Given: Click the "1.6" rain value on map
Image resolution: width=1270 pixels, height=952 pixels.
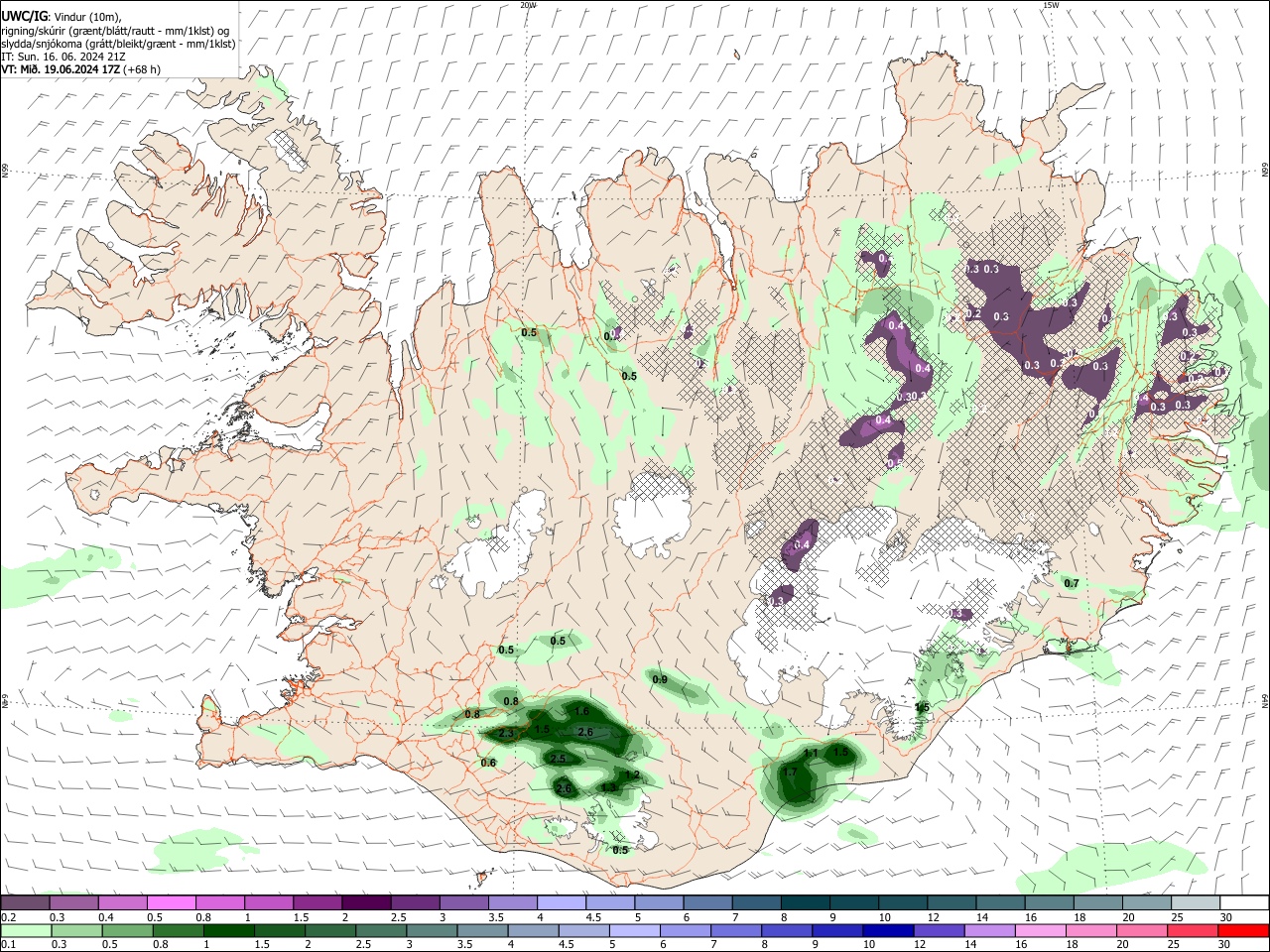Looking at the screenshot, I should (x=582, y=711).
